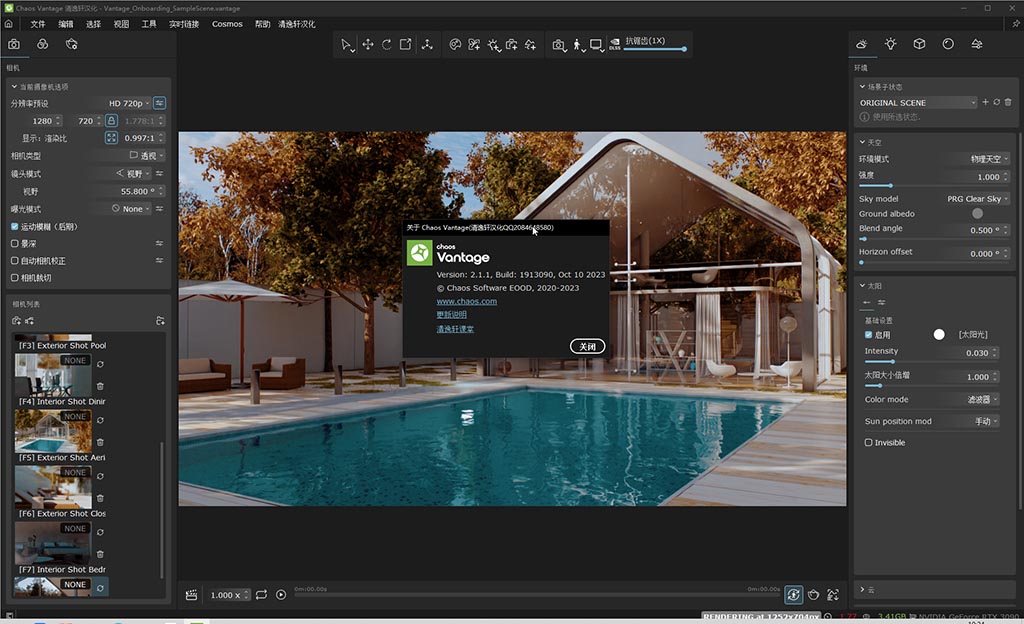Add a new scene state
The image size is (1024, 624).
coord(985,102)
